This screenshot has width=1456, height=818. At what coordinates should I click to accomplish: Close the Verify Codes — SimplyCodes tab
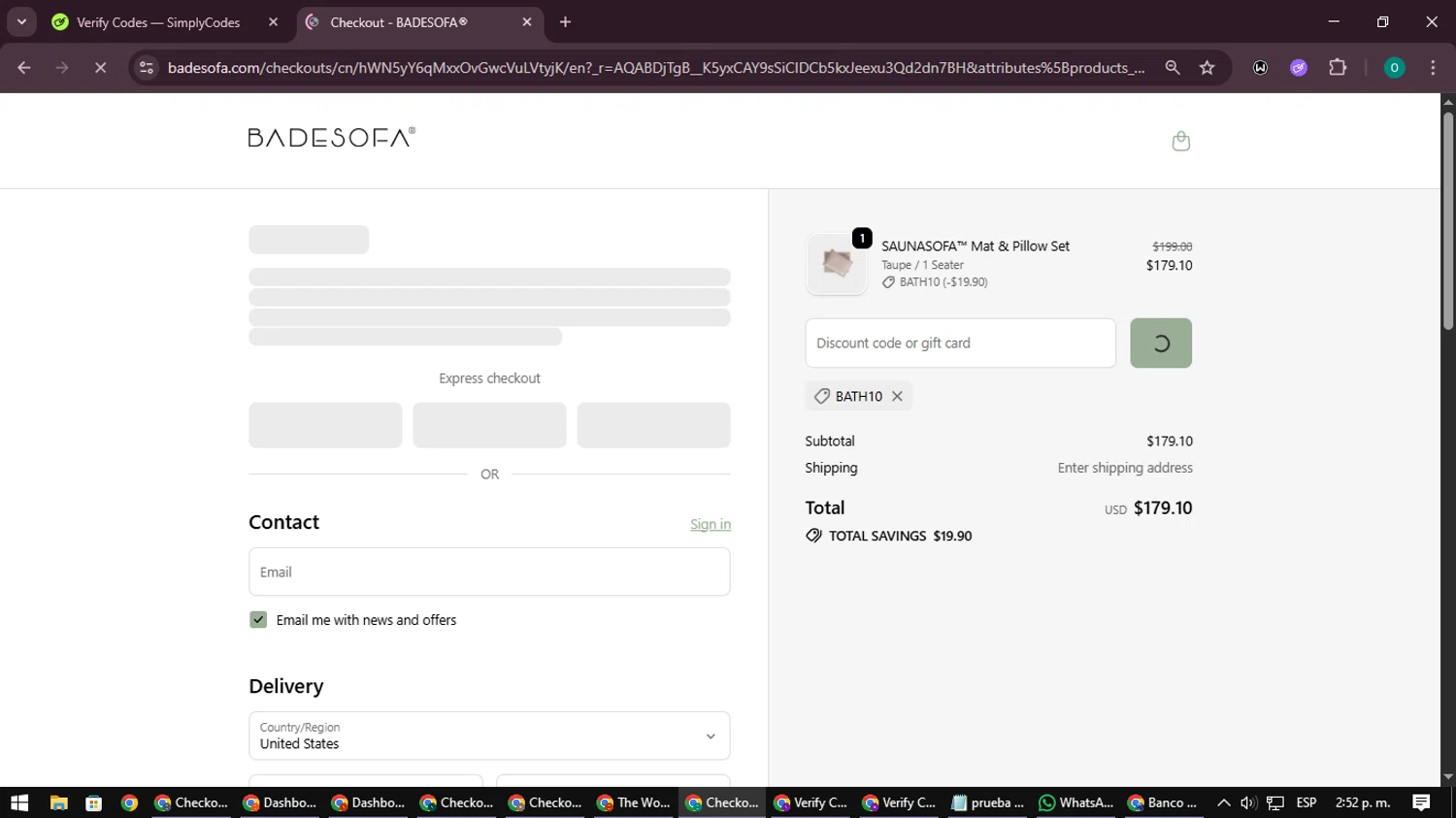[x=274, y=22]
